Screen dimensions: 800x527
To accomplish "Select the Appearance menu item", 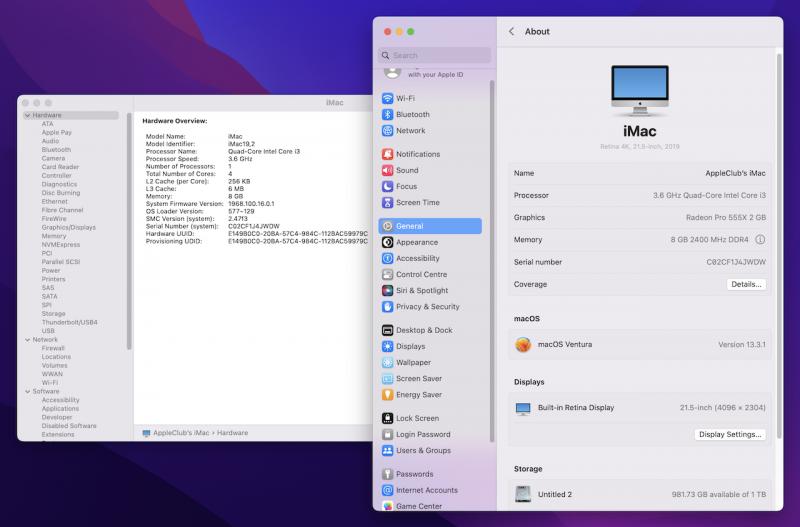I will pos(416,242).
